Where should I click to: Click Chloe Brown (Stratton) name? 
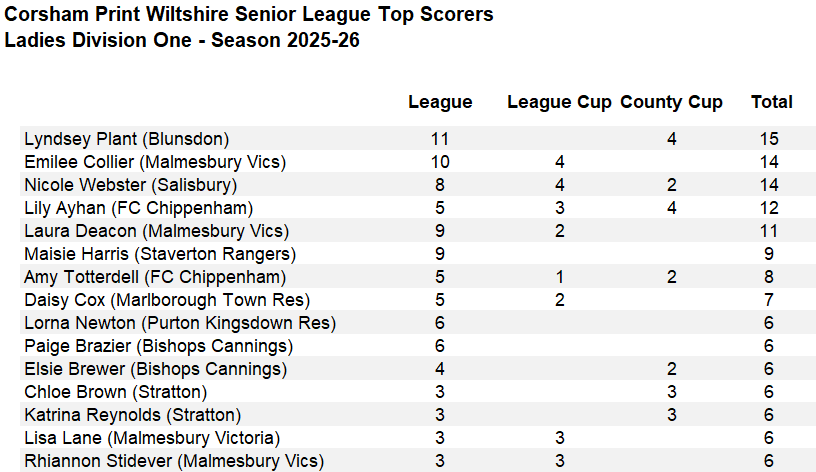[x=116, y=392]
